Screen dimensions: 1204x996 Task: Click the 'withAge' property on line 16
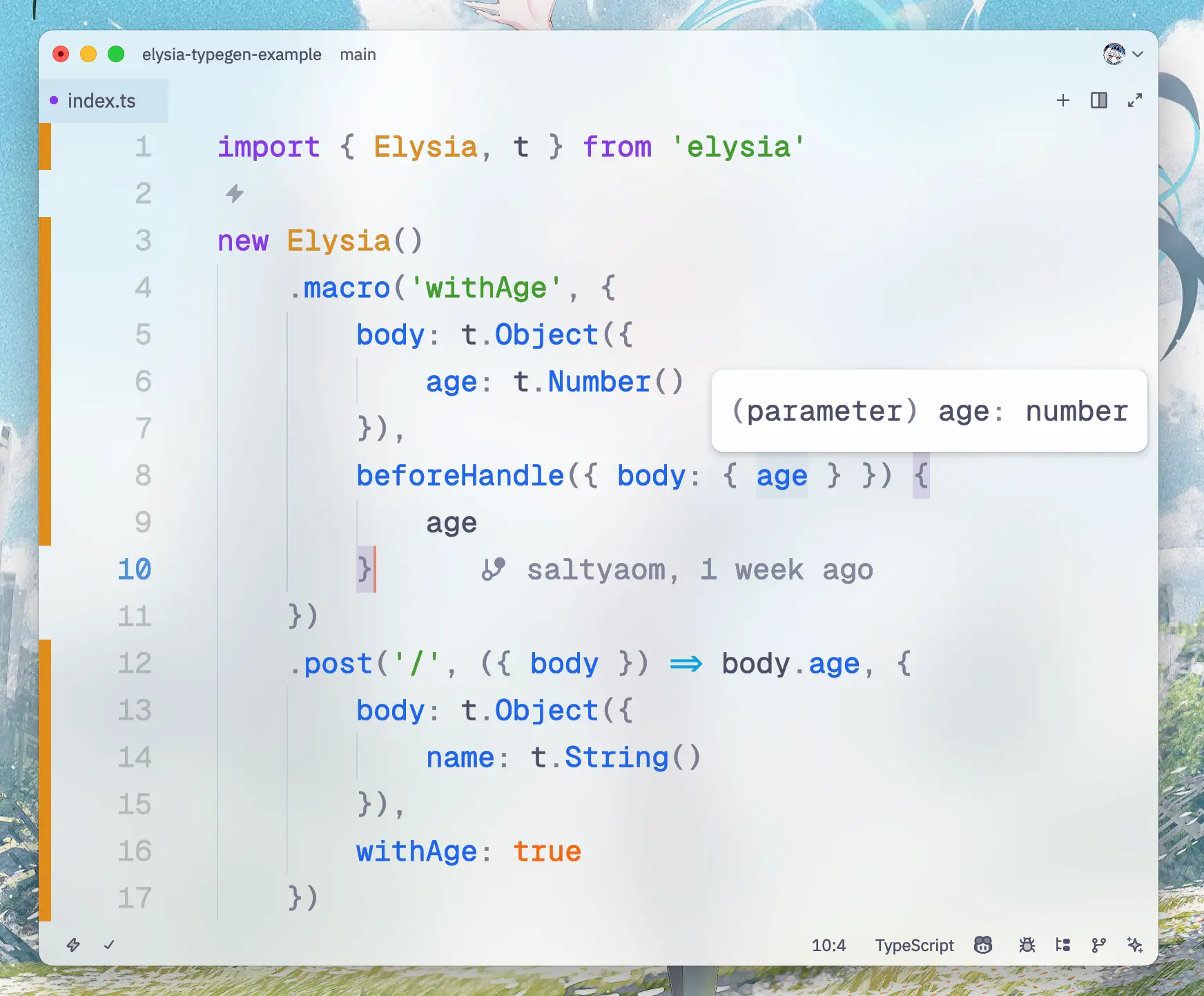point(416,852)
